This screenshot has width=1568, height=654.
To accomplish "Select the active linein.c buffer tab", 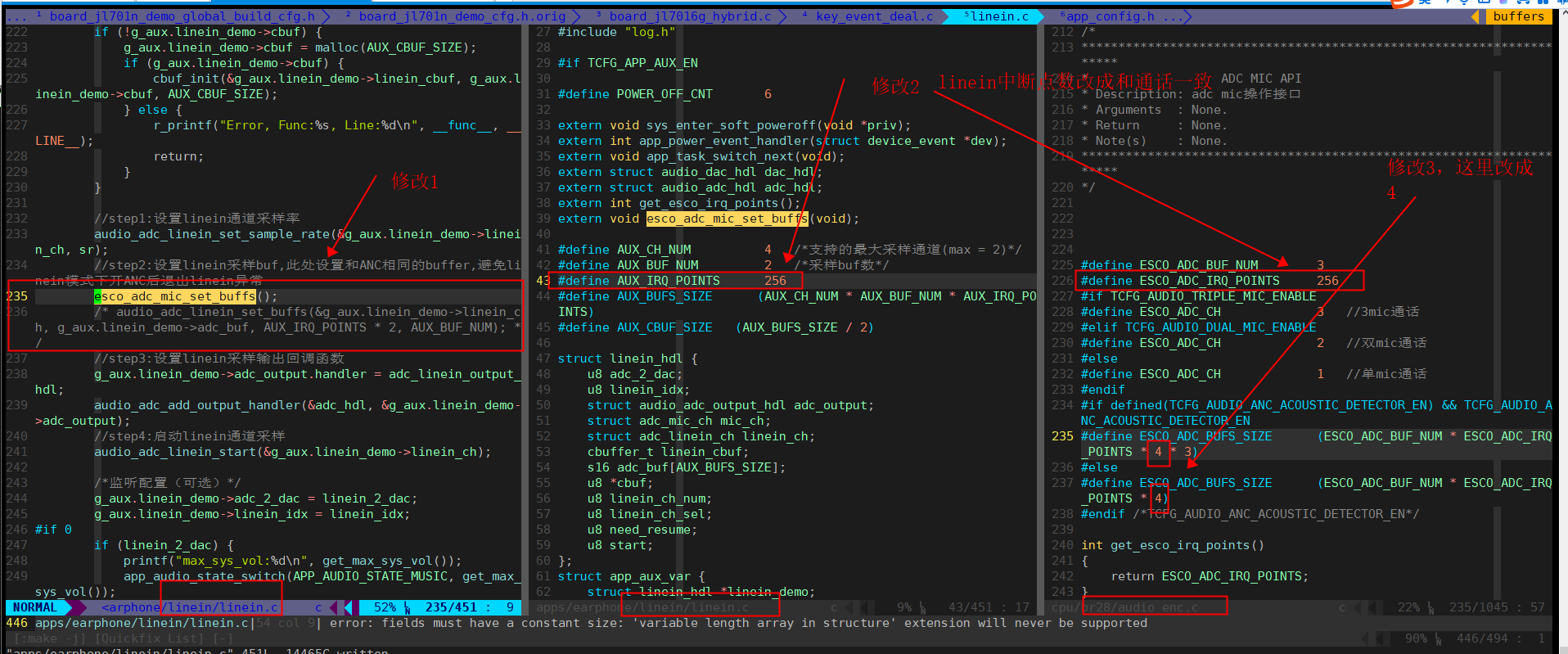I will coord(995,16).
